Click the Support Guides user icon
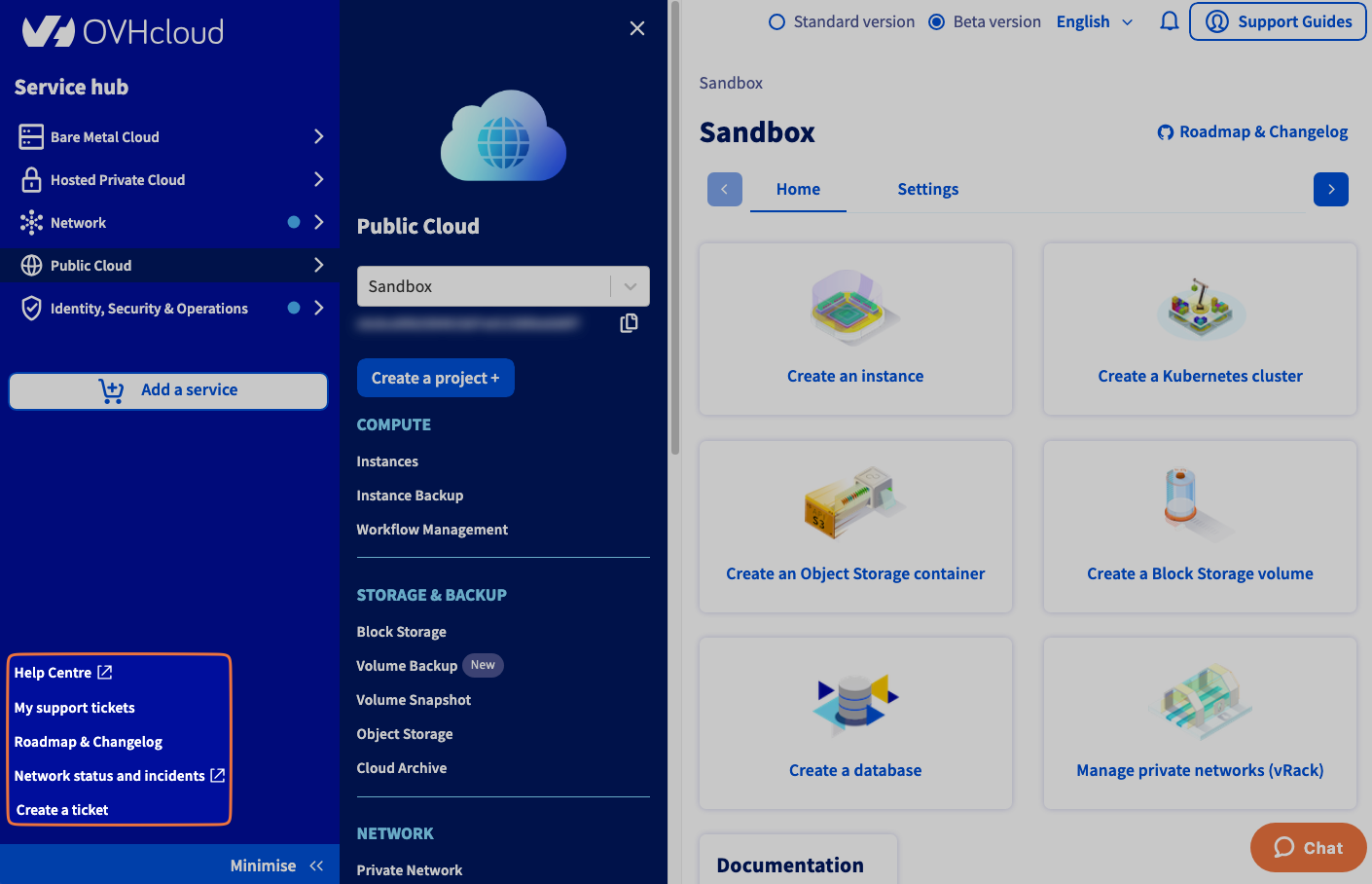The width and height of the screenshot is (1372, 884). pos(1216,21)
